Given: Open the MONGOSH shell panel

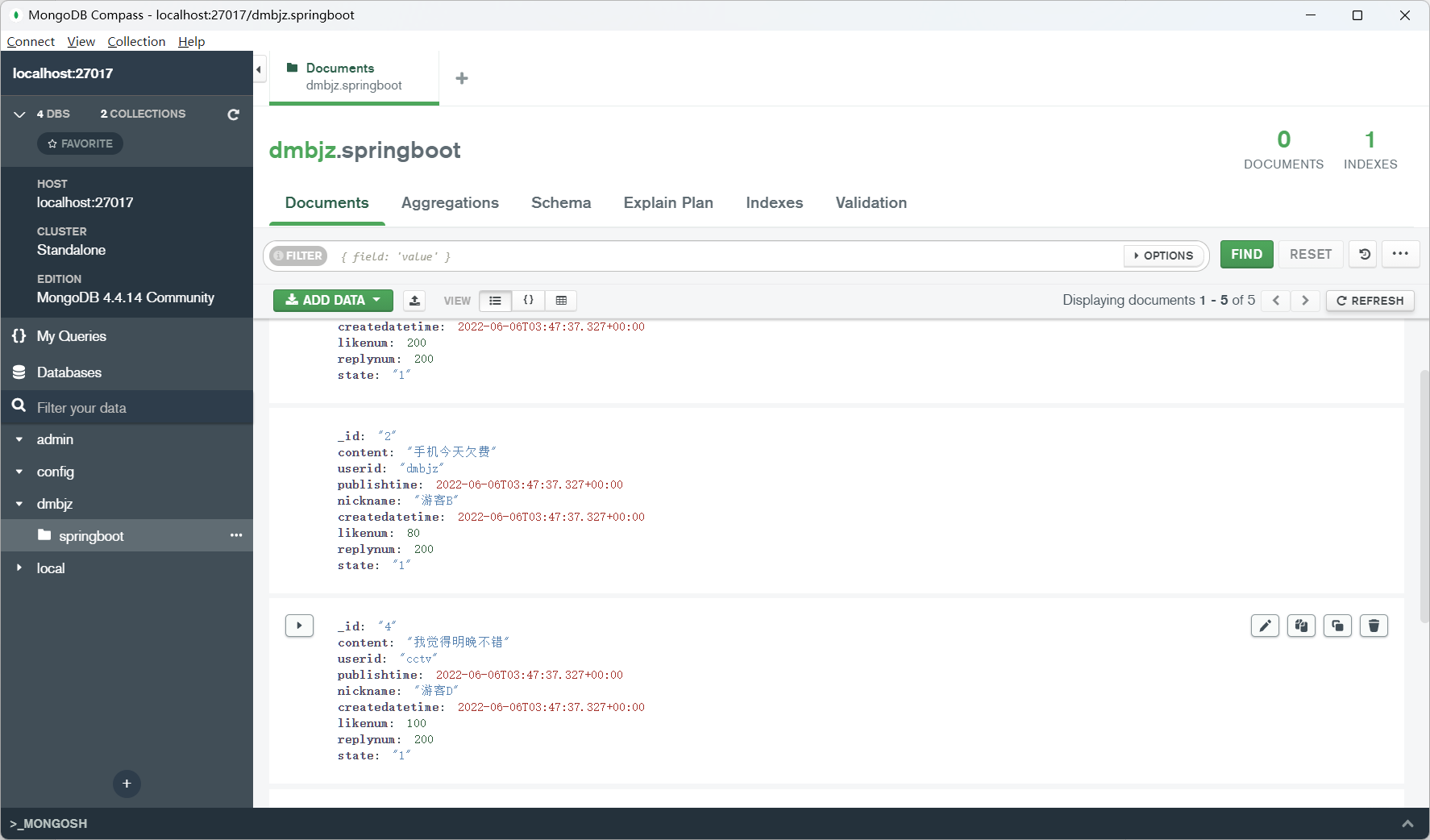Looking at the screenshot, I should point(48,823).
